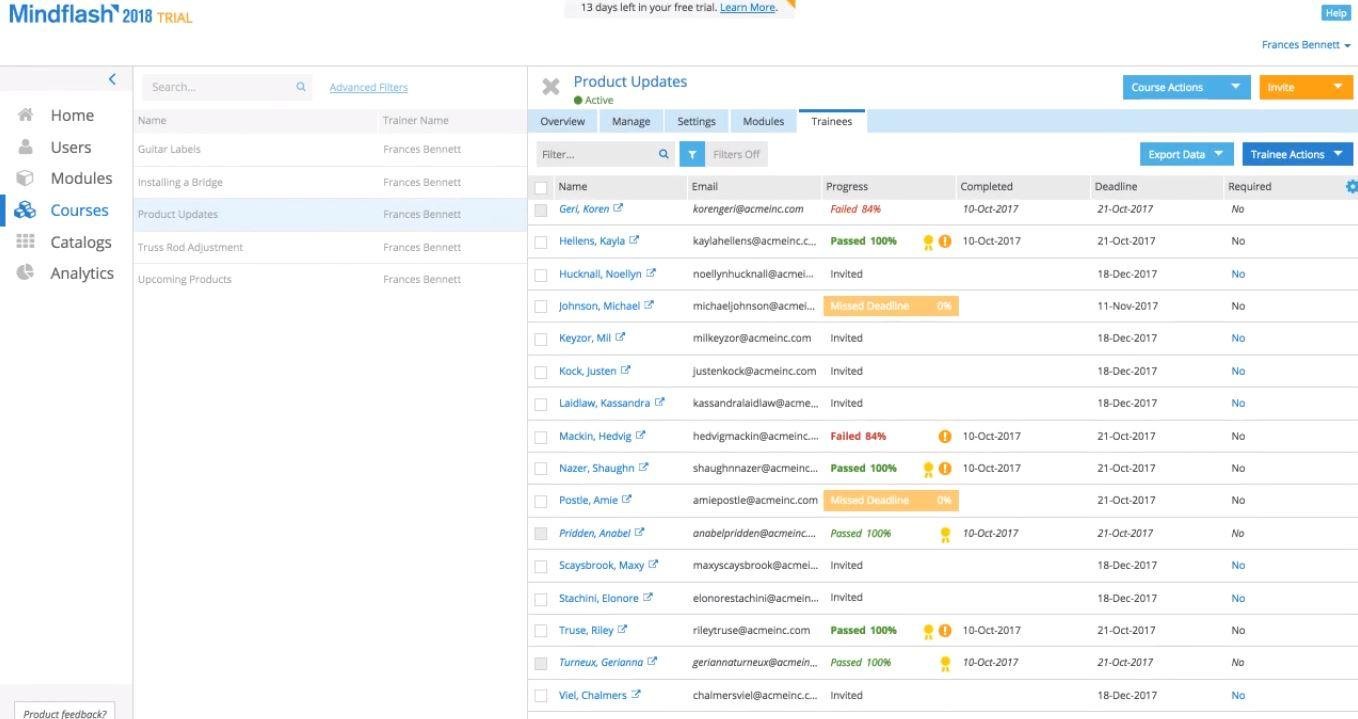
Task: Open the Trainee Actions dropdown menu
Action: pos(1296,155)
